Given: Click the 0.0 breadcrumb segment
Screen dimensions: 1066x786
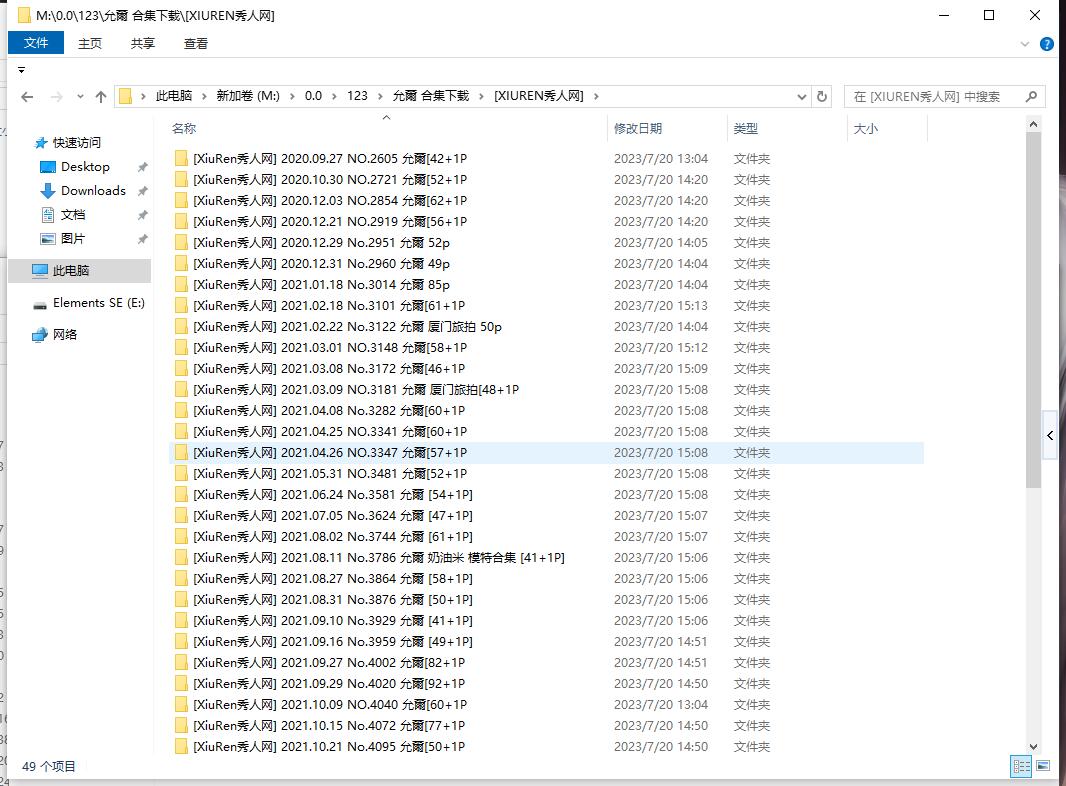Looking at the screenshot, I should 313,96.
